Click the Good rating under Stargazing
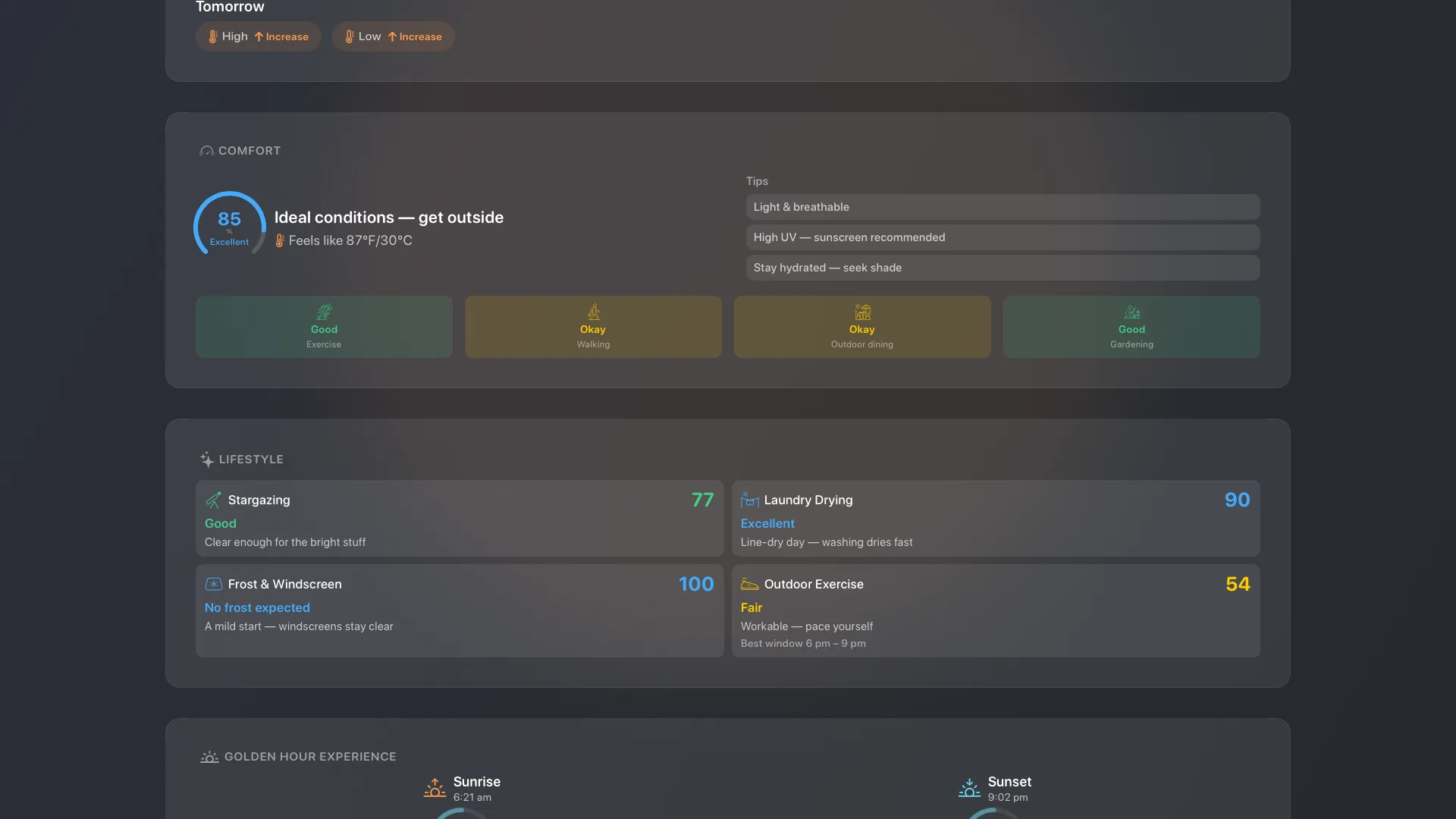Screen dimensions: 1456x819 coord(221,523)
